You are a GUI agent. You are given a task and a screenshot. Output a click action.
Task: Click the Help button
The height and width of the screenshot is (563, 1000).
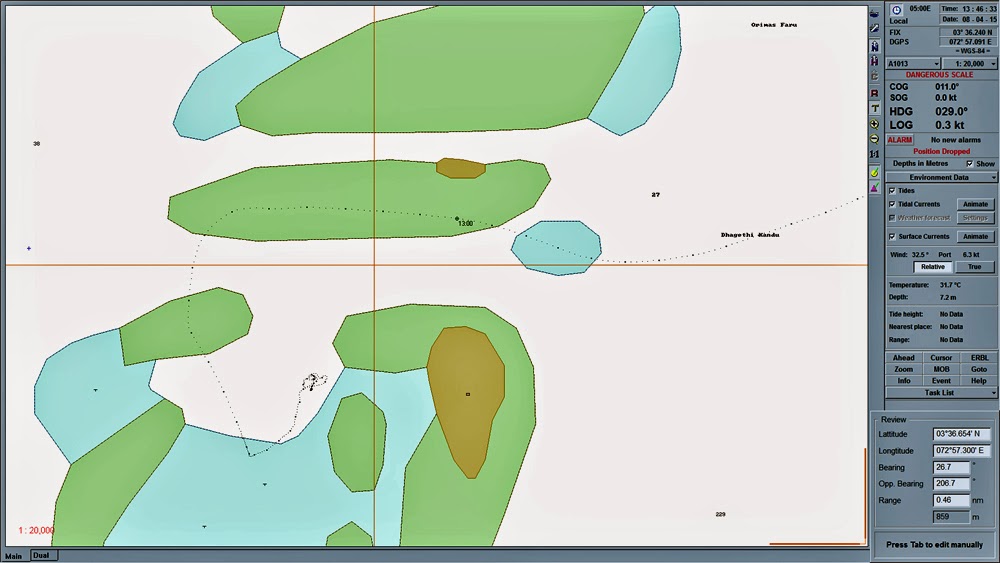(x=979, y=381)
